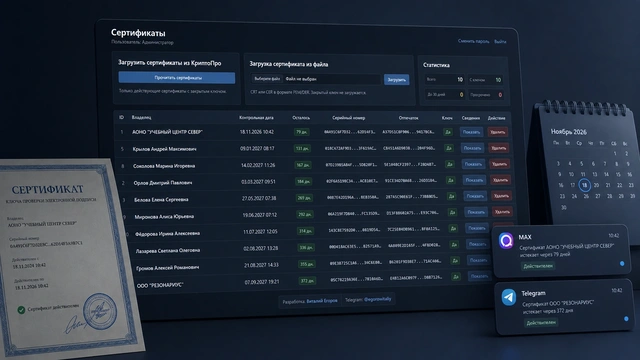640x360 pixels.
Task: Click Показать for Громов Алексей Романович
Action: point(478,260)
